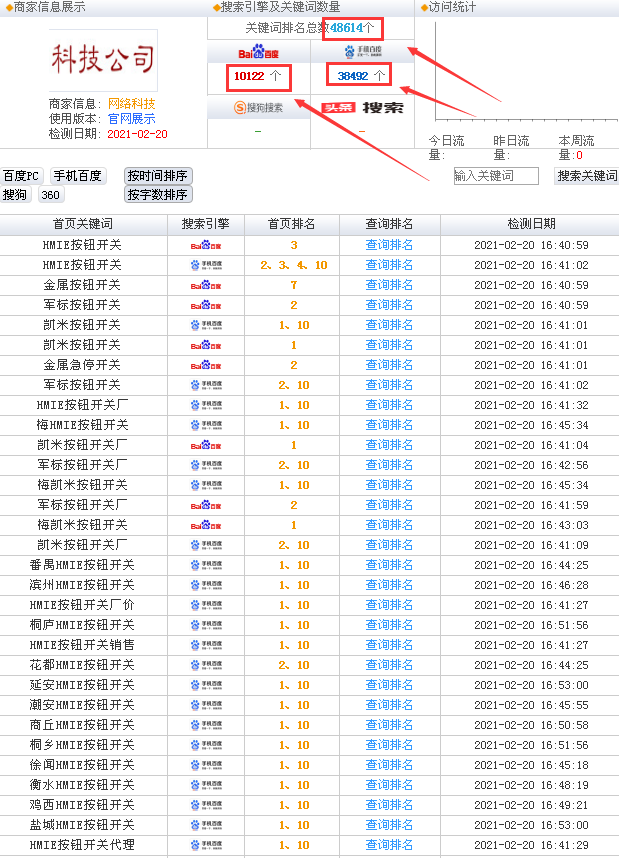Click mobile Baidu icon in 桐庐HMIE按钮开关 row
Image resolution: width=619 pixels, height=858 pixels.
pyautogui.click(x=206, y=625)
